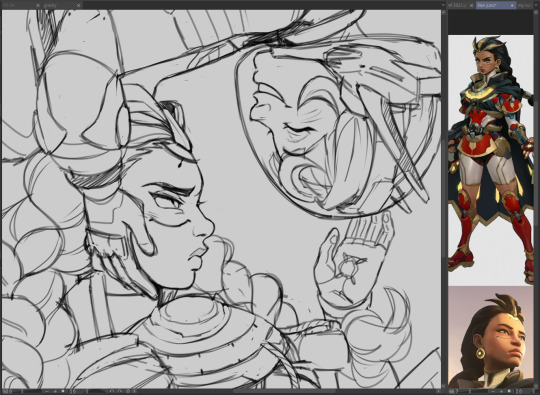Rotate the main canvas view clockwise

coord(120,392)
